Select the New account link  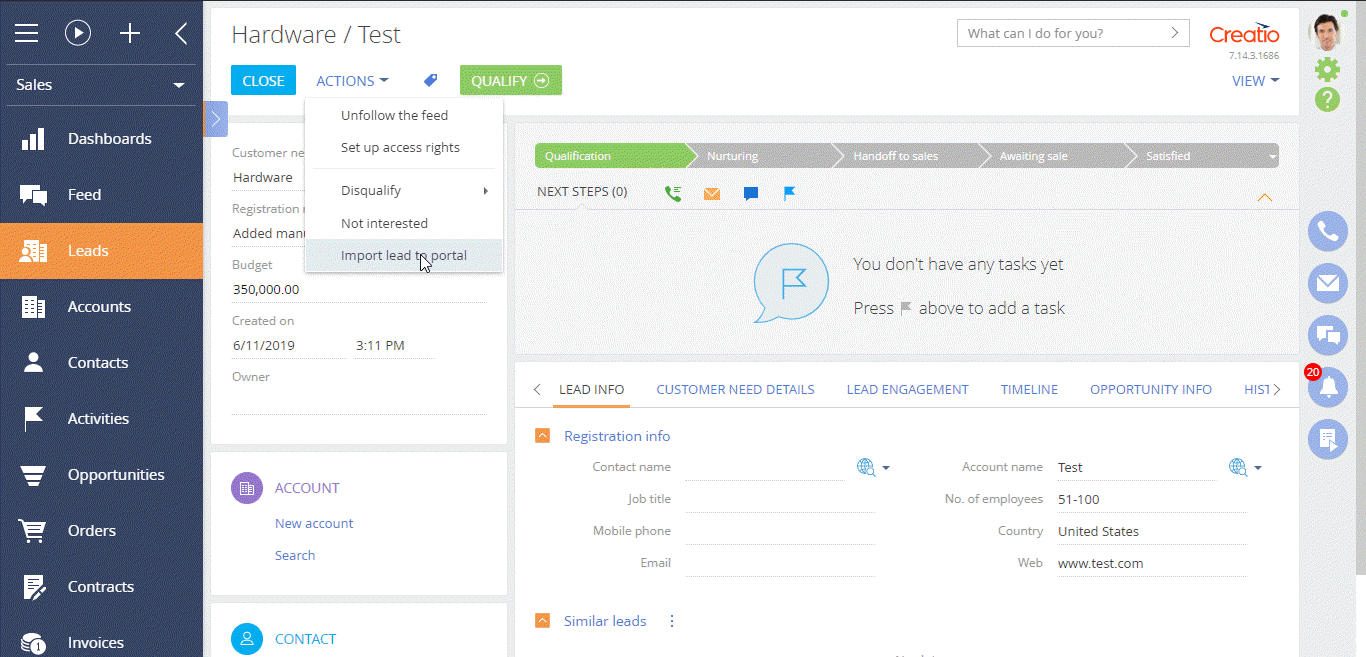[313, 523]
